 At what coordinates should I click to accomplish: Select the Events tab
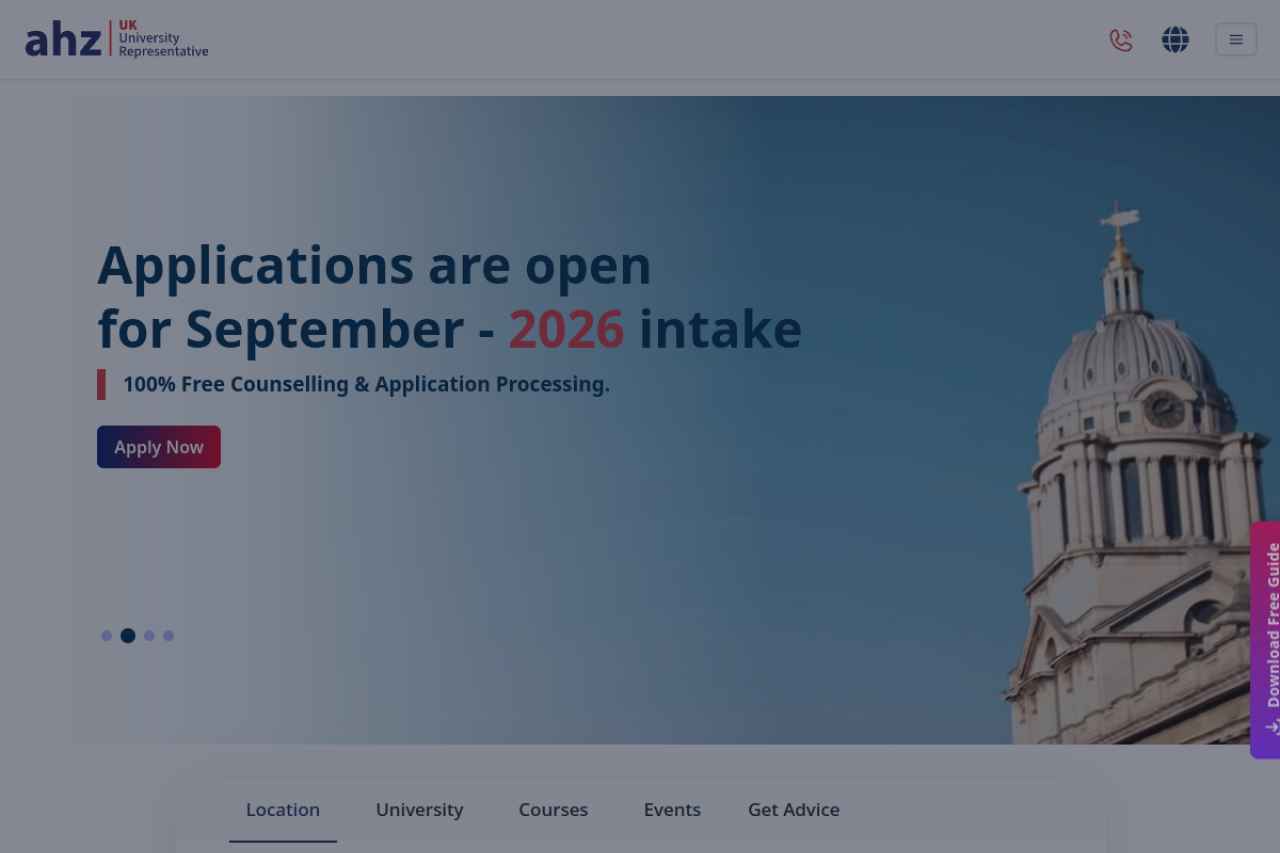point(672,810)
